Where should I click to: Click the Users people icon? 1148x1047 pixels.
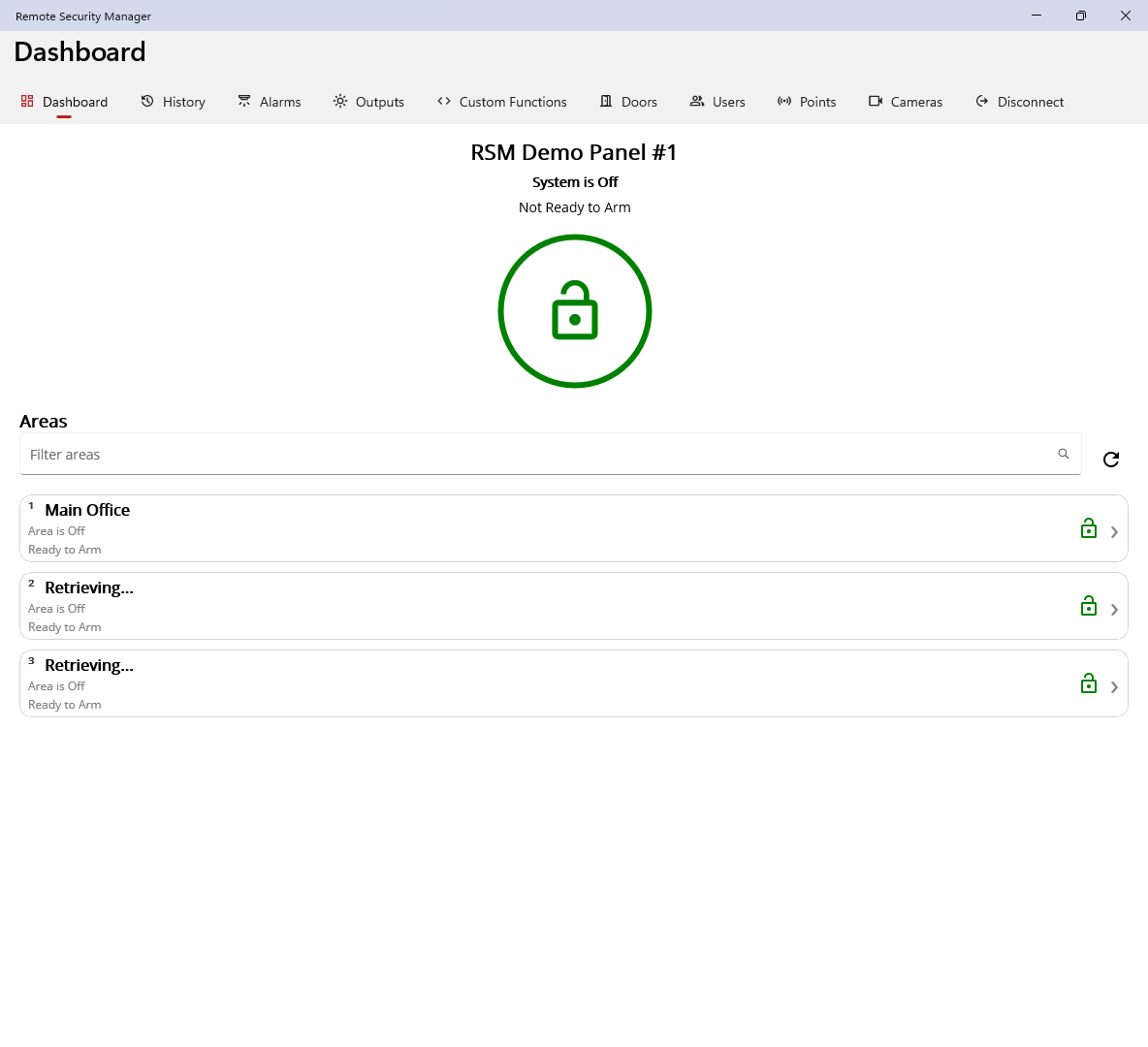click(x=697, y=101)
